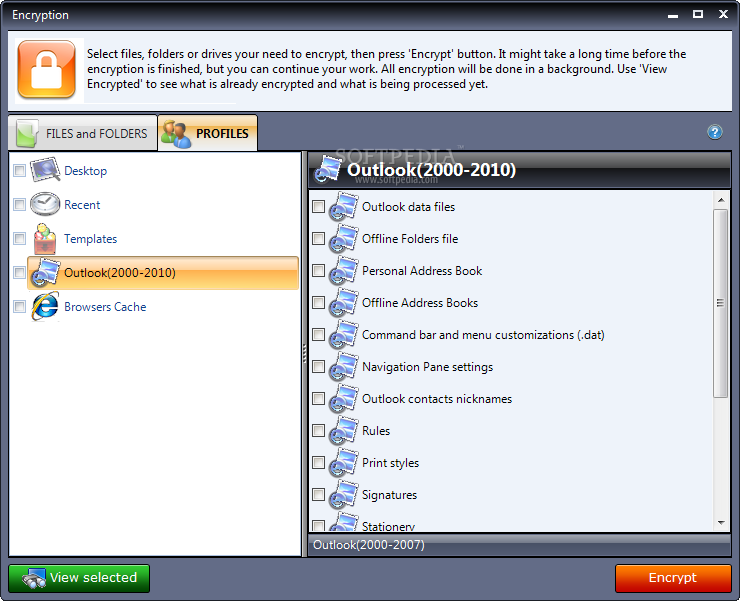Tick the Outlook contacts nicknames checkbox
The height and width of the screenshot is (601, 740).
319,398
